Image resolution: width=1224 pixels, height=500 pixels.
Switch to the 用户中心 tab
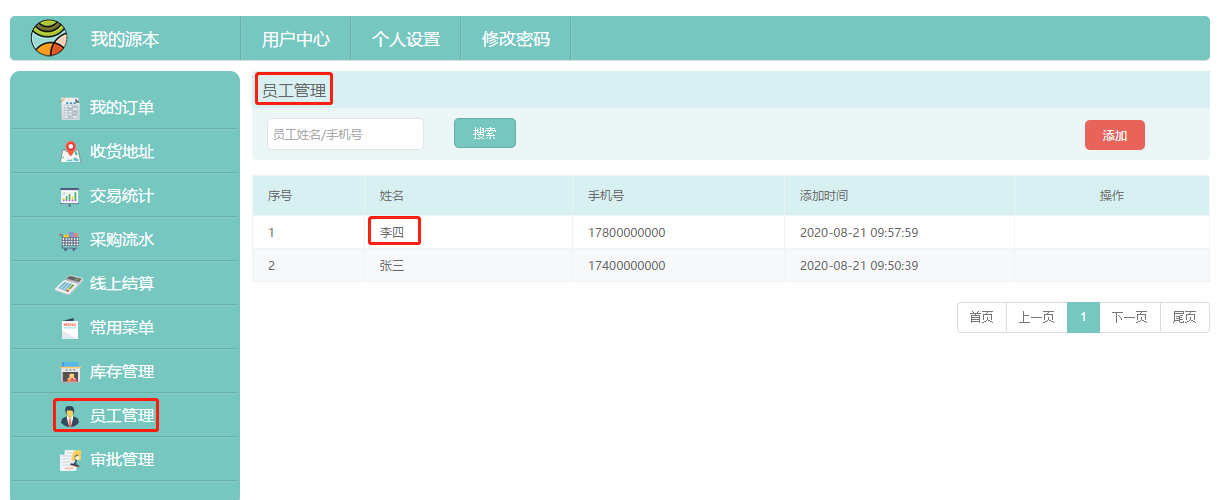coord(296,39)
